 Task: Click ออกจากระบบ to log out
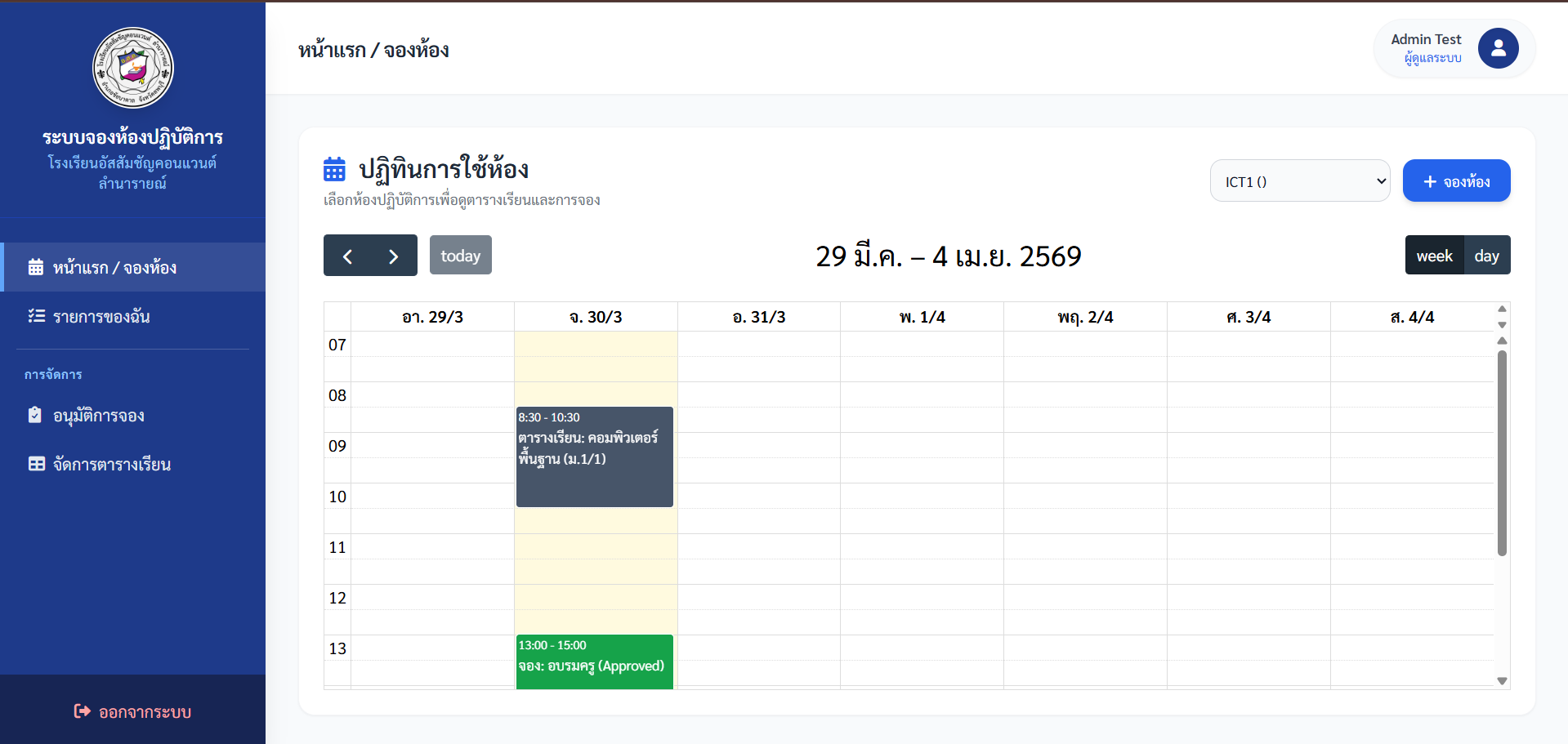[x=145, y=712]
